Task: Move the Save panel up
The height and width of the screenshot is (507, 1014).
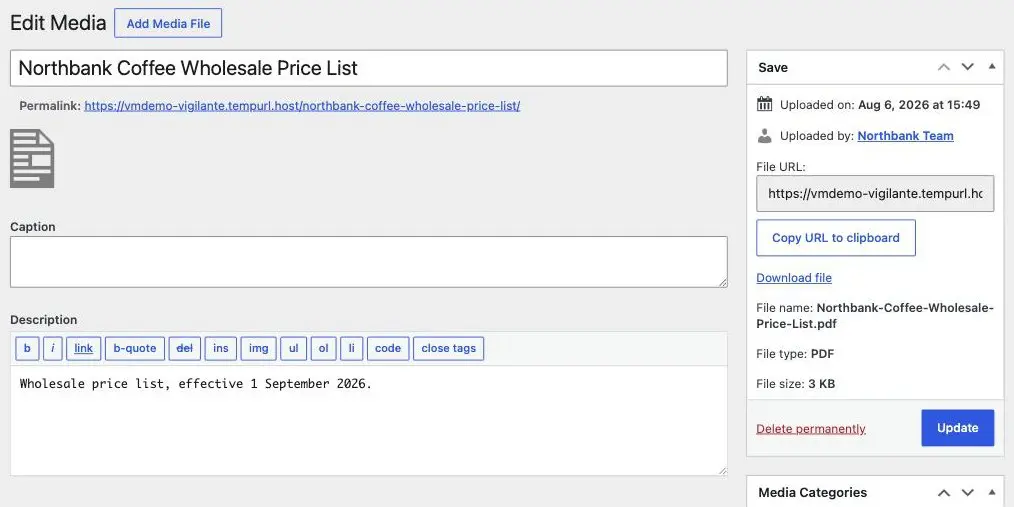Action: [944, 67]
